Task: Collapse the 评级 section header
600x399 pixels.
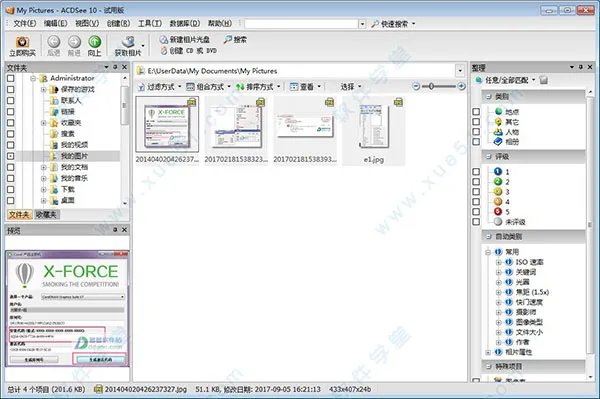Action: [489, 156]
